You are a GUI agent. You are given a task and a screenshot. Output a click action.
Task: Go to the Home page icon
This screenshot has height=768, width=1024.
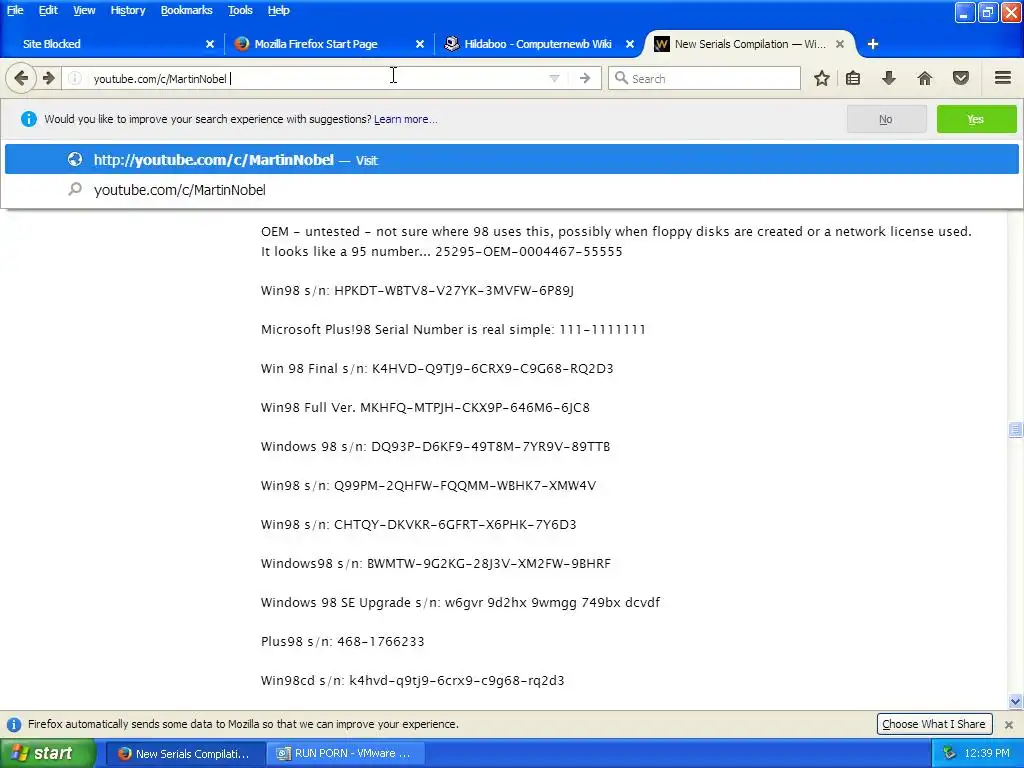pyautogui.click(x=924, y=78)
